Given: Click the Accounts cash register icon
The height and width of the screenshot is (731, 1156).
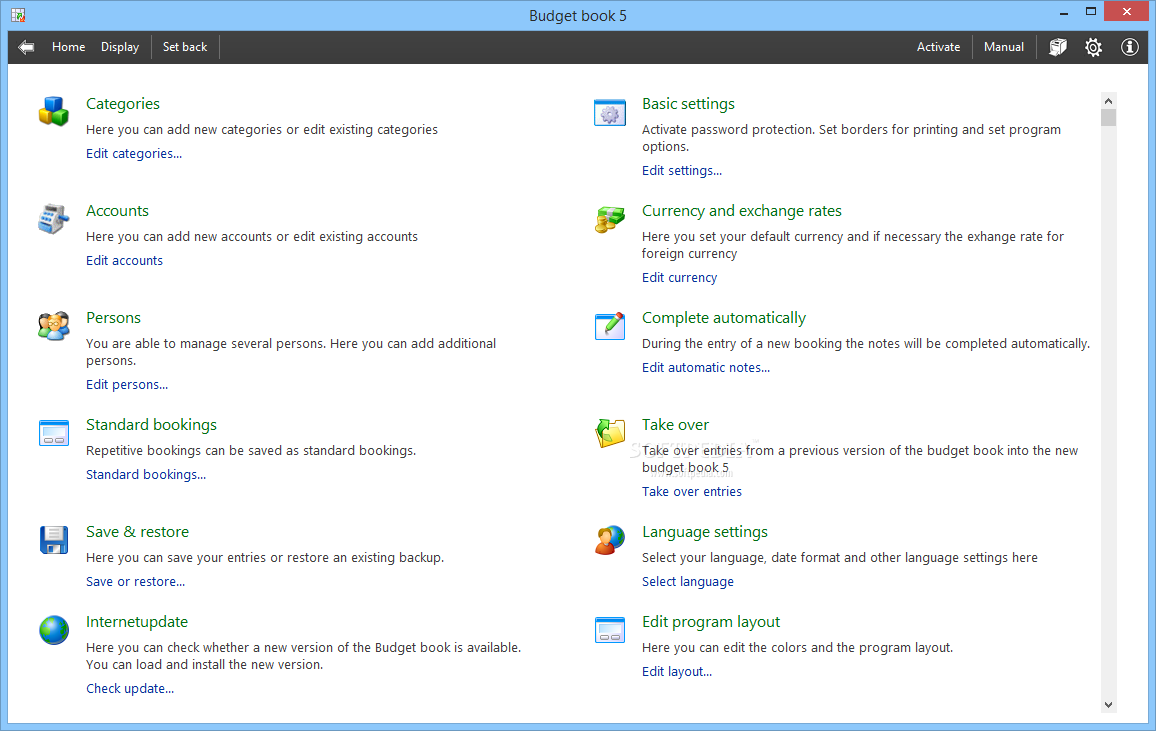Looking at the screenshot, I should (54, 219).
